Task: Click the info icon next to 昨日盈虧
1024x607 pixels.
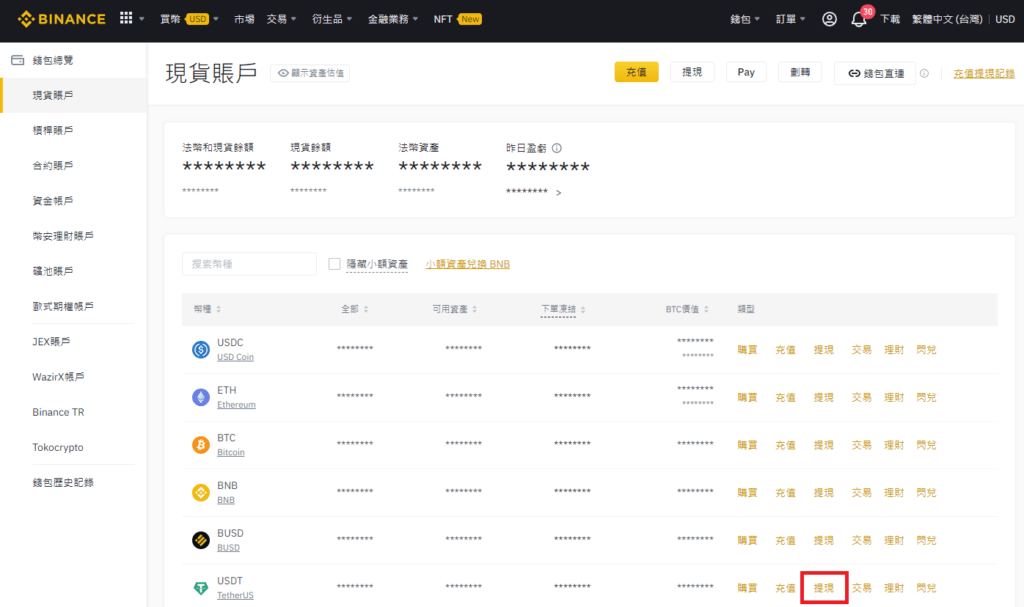Action: tap(557, 147)
